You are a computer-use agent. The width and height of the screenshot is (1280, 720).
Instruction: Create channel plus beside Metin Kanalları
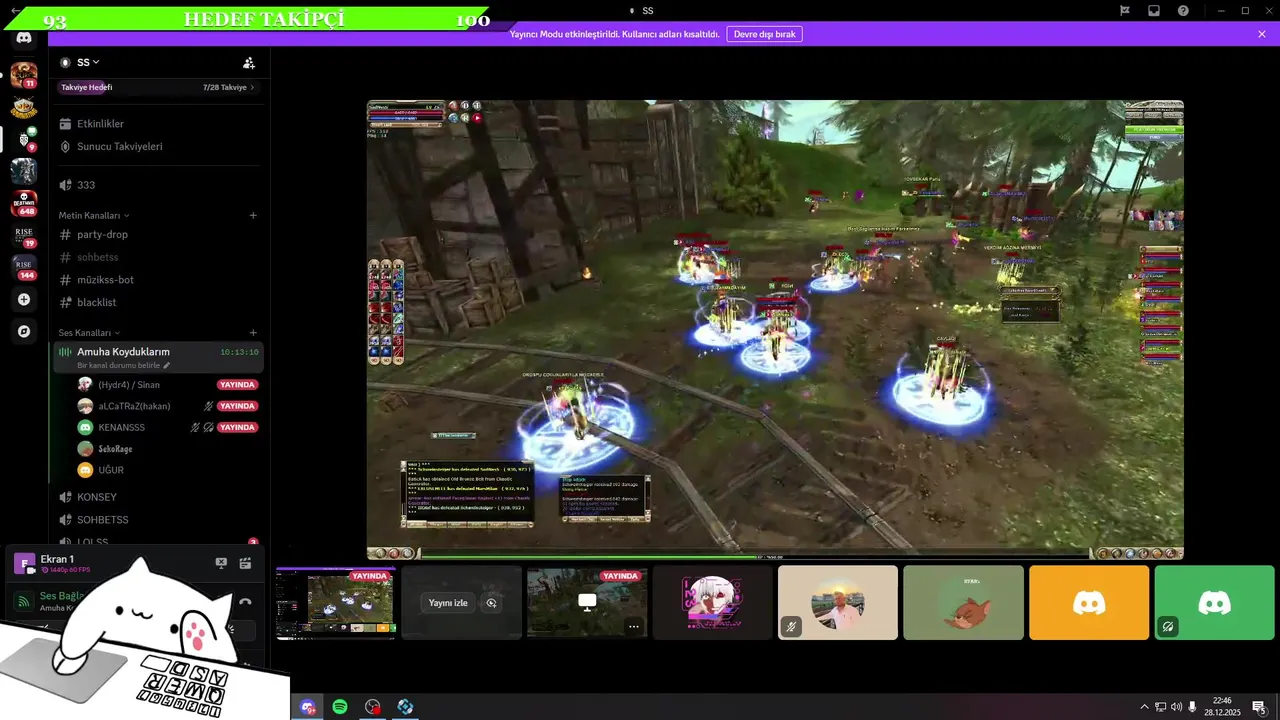[x=253, y=215]
